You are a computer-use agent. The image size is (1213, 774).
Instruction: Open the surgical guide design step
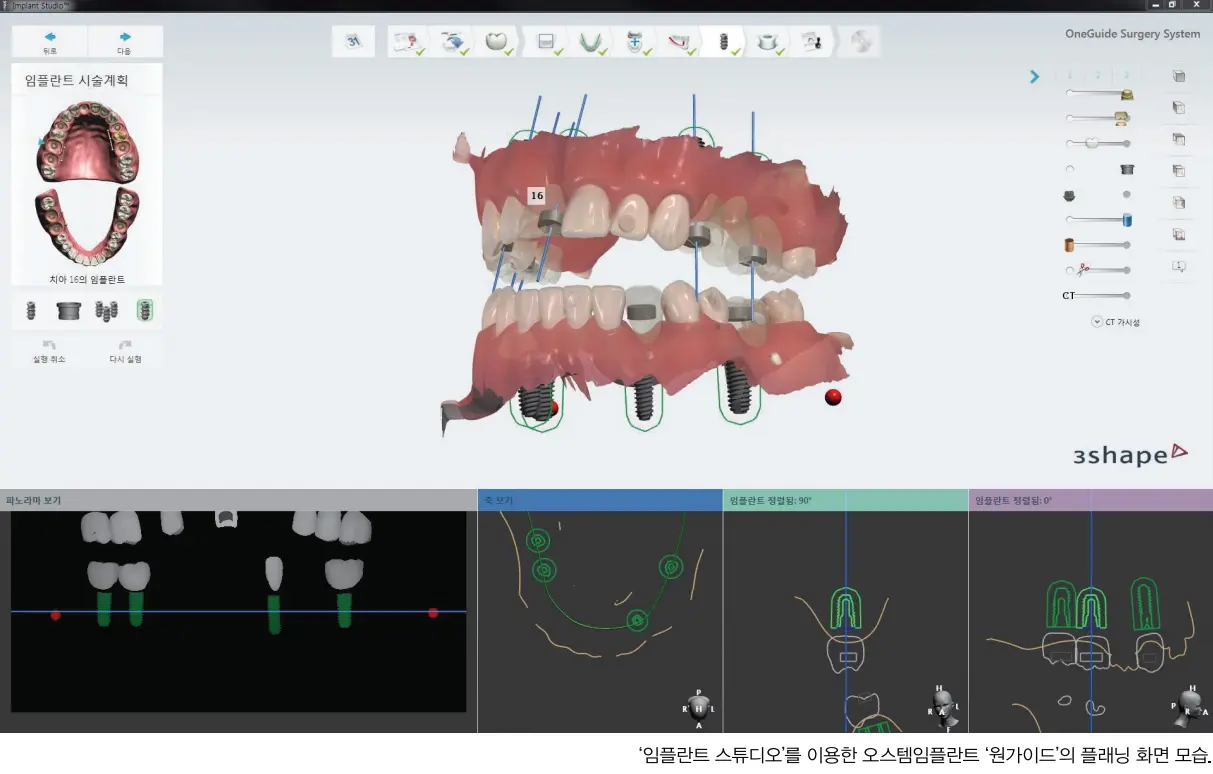(768, 42)
